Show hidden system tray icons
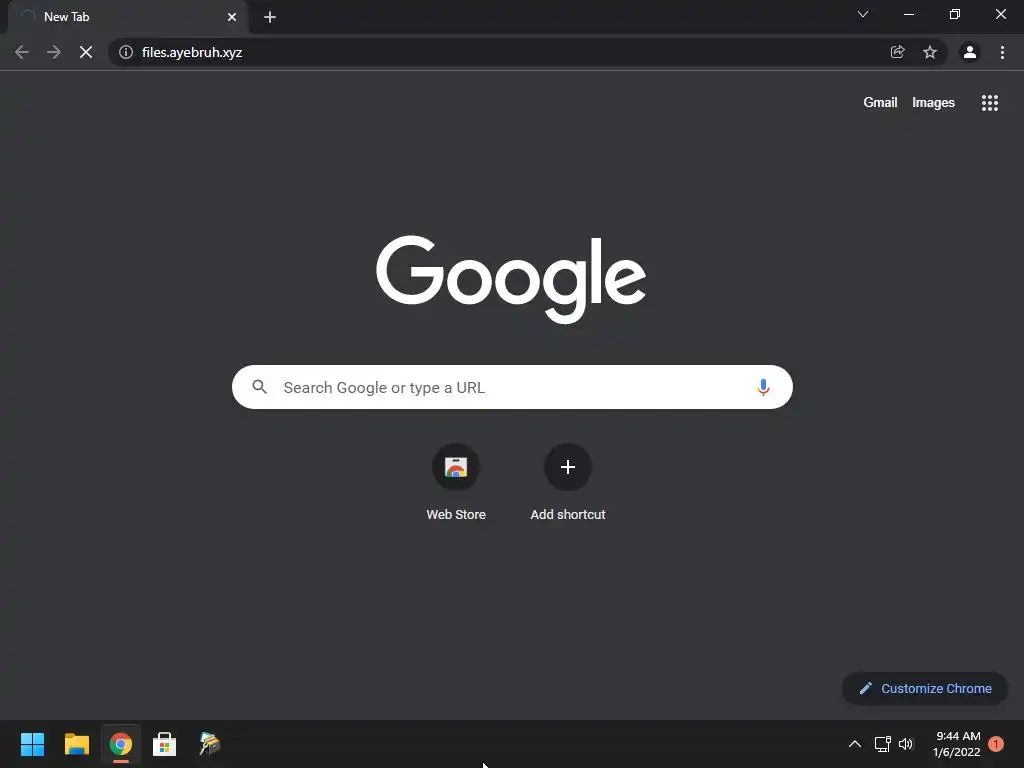Screen dimensions: 1024x768 [854, 744]
